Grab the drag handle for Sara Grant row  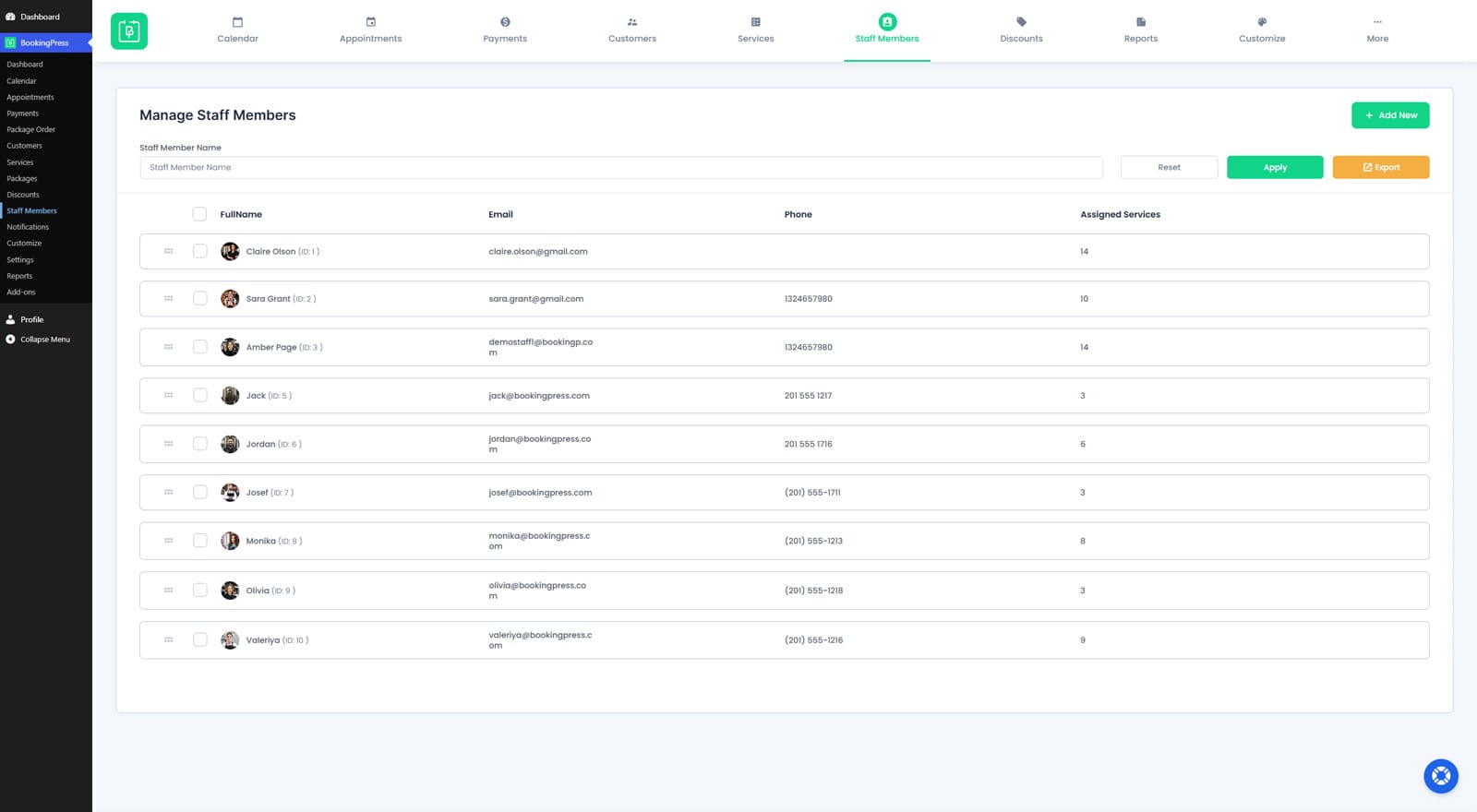pyautogui.click(x=168, y=299)
